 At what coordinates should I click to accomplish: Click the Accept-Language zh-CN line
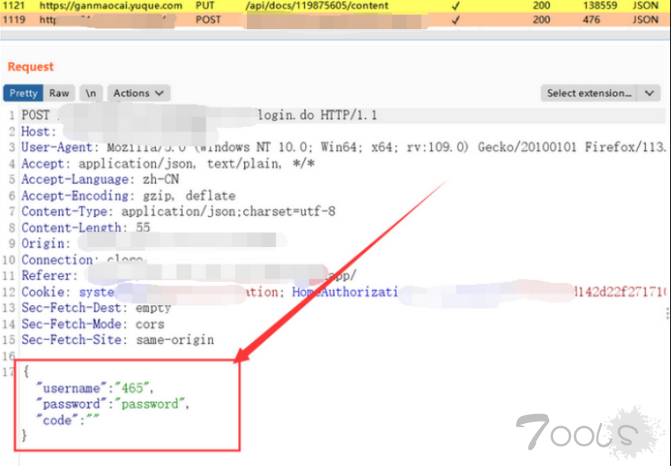pos(100,179)
